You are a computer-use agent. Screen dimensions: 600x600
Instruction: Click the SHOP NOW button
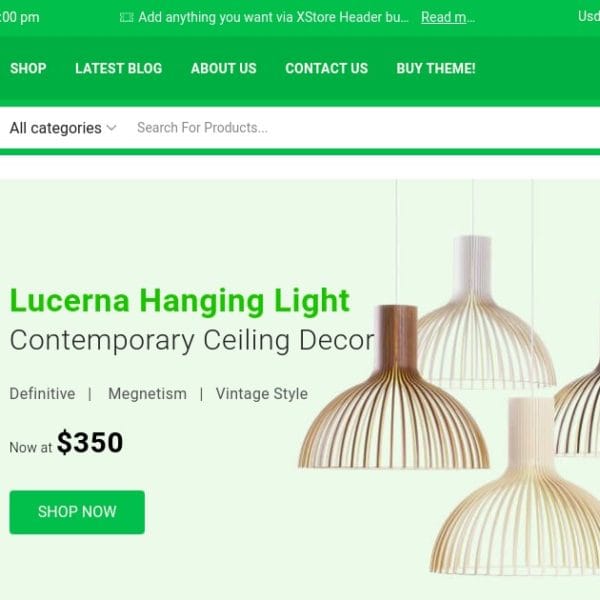[x=77, y=512]
